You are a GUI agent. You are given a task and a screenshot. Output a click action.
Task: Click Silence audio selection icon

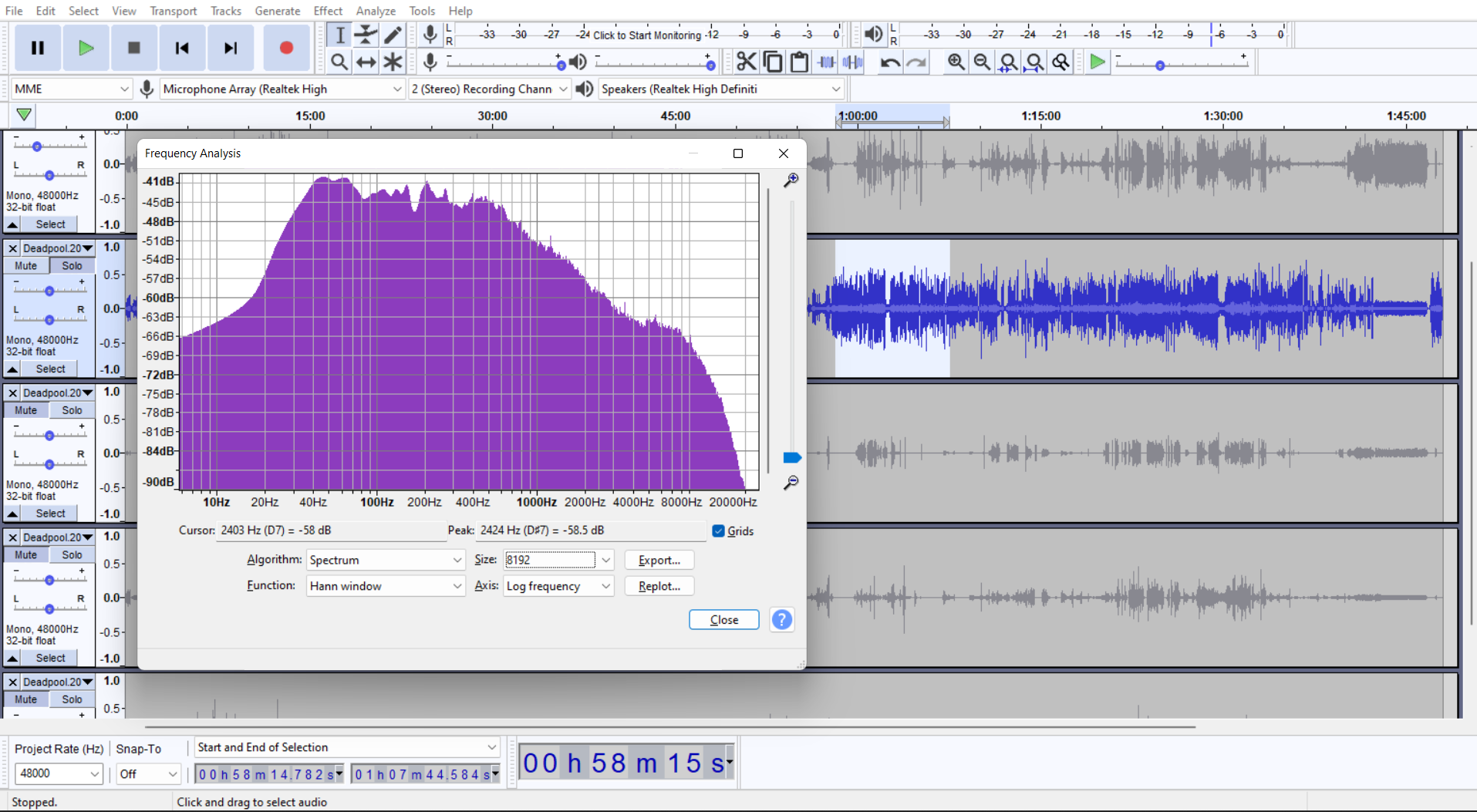click(x=853, y=62)
